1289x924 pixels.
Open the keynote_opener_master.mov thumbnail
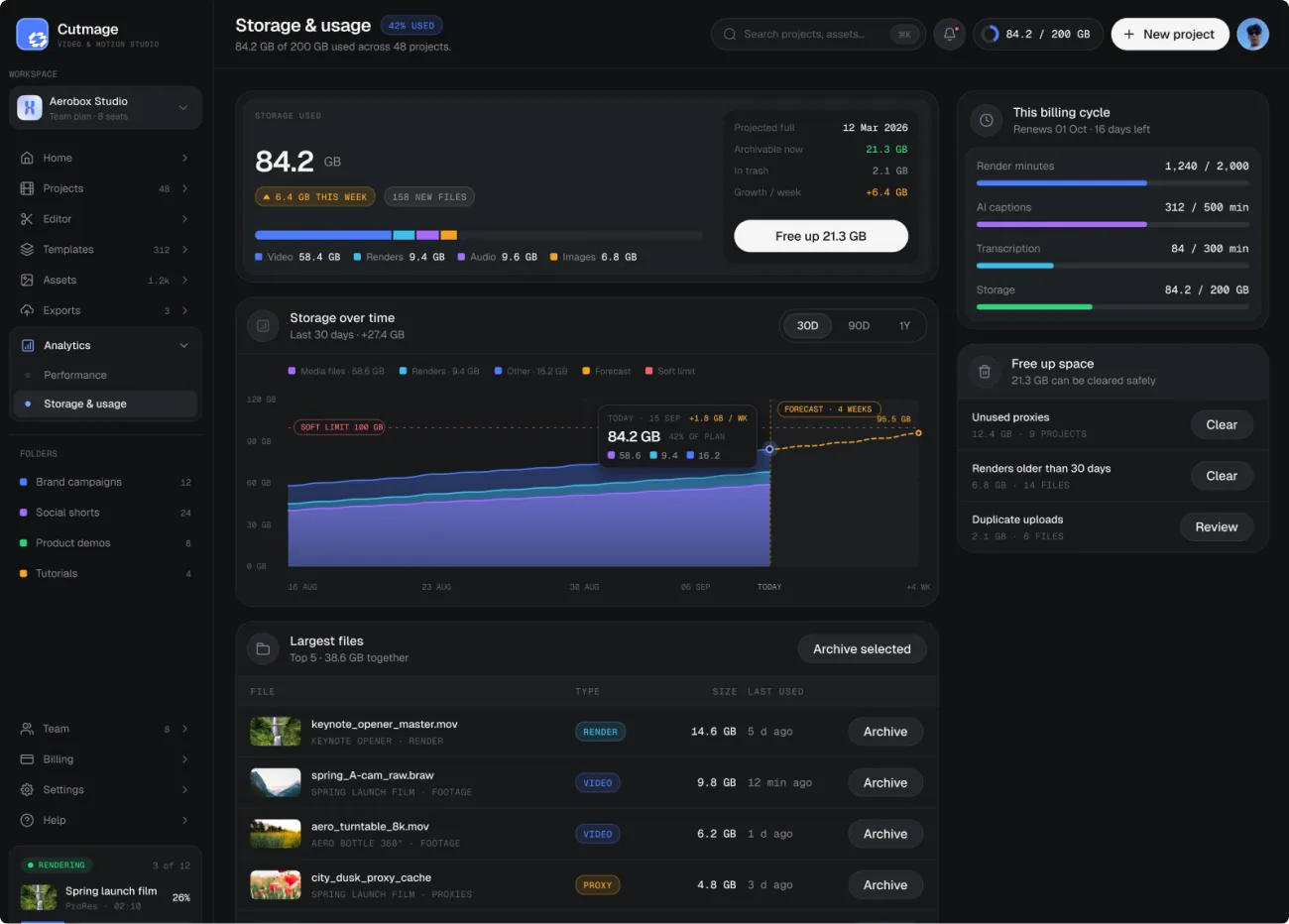click(276, 732)
